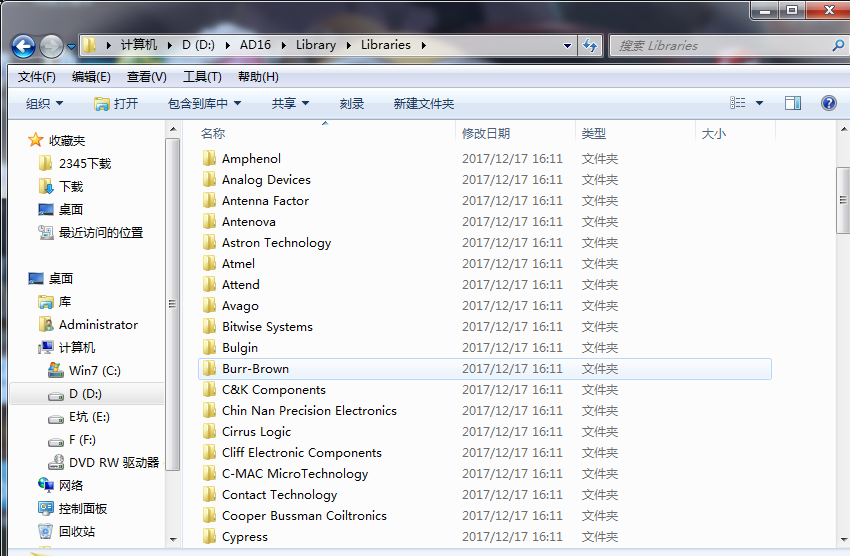850x556 pixels.
Task: Select 计算机 in the address breadcrumb
Action: 139,45
